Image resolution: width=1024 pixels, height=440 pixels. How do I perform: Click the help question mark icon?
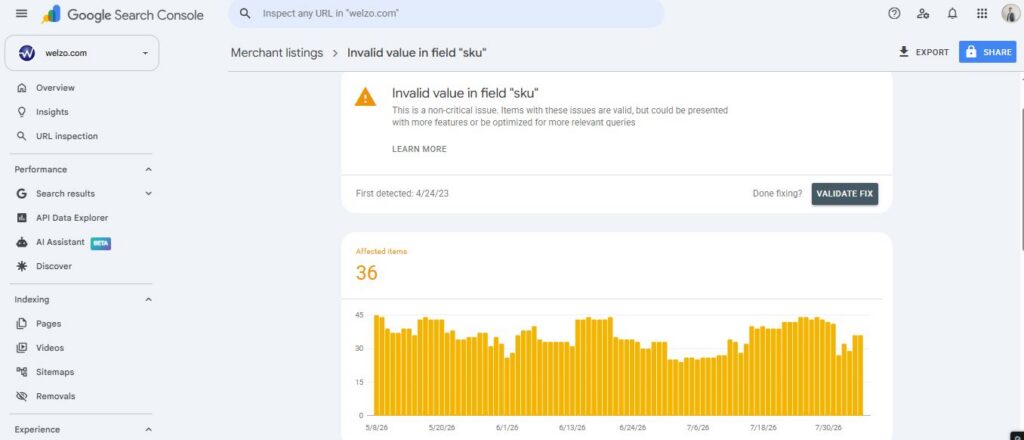click(895, 14)
